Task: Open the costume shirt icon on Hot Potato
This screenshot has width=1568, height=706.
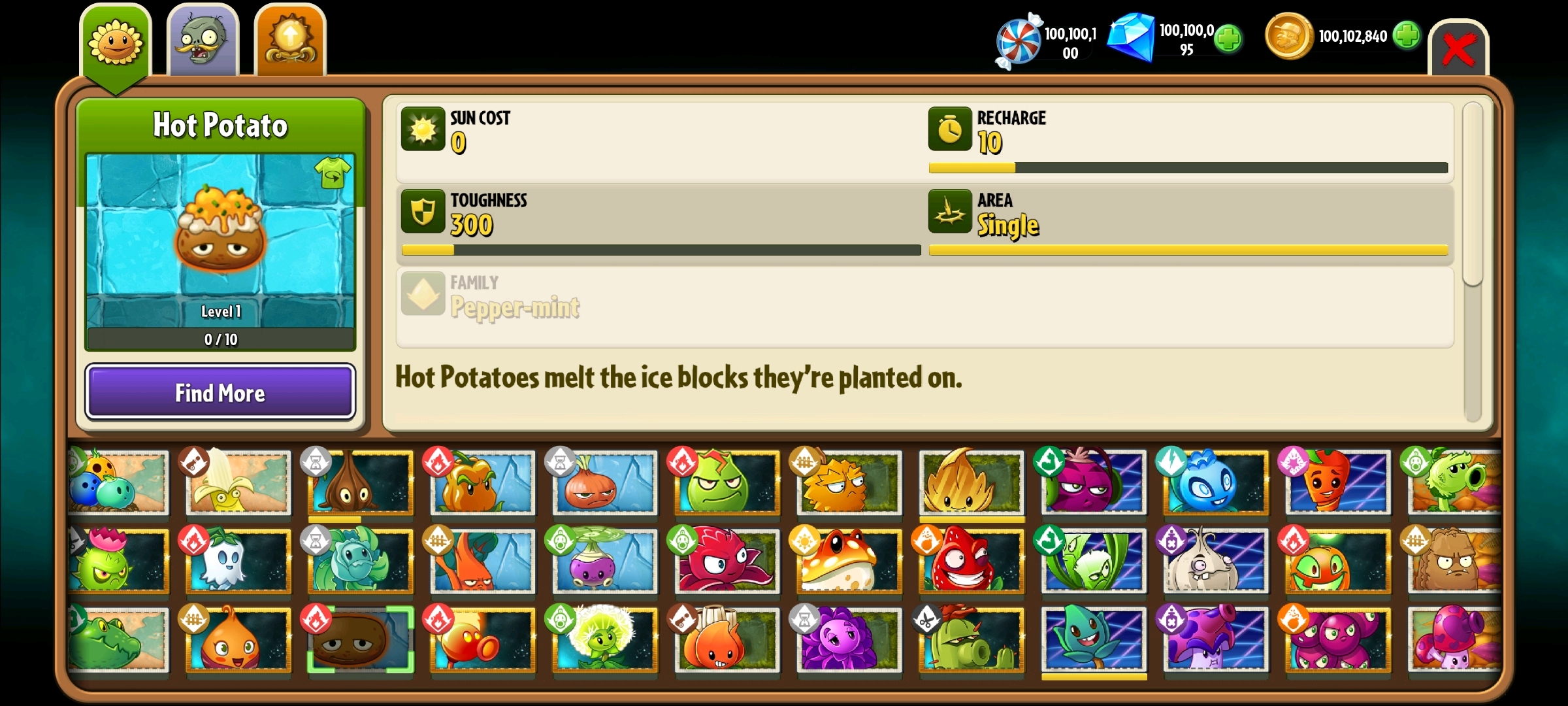Action: (x=333, y=173)
